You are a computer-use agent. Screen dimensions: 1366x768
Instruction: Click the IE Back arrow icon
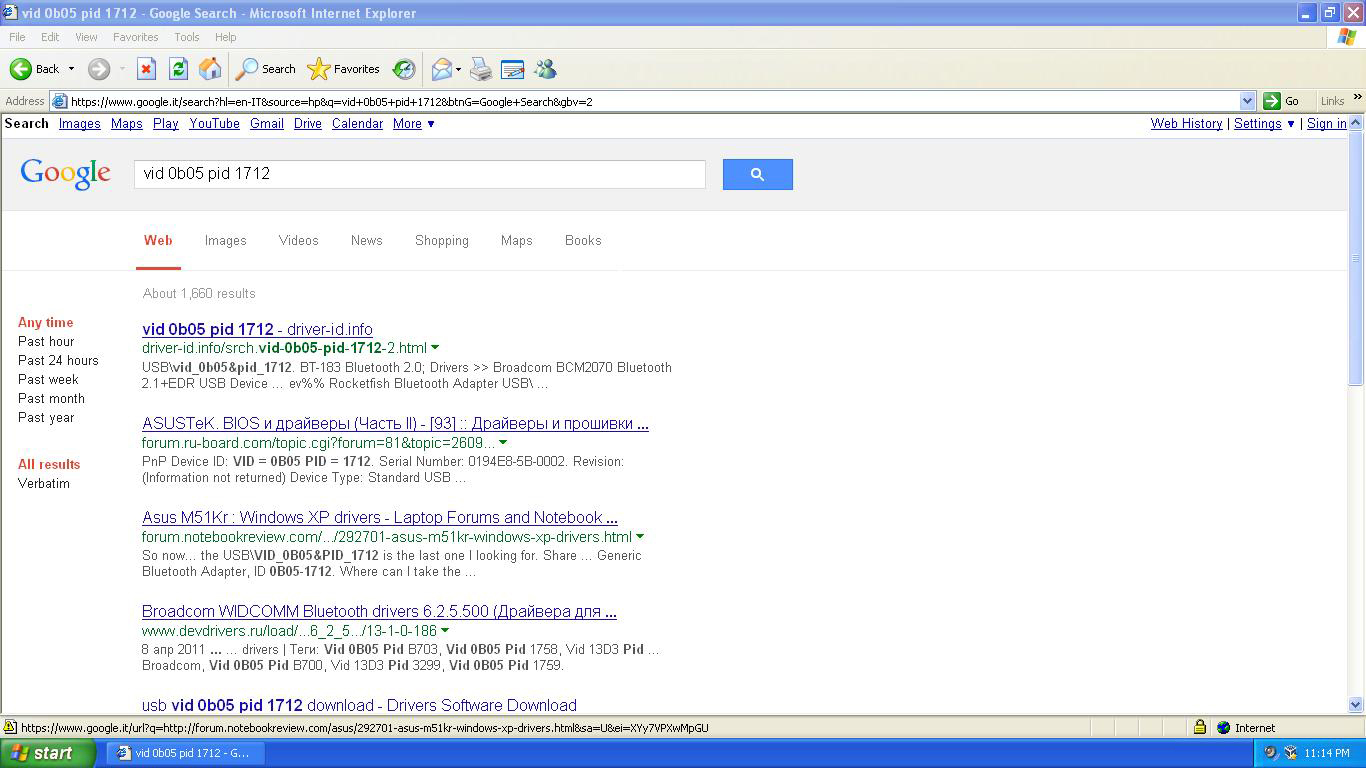pyautogui.click(x=20, y=69)
